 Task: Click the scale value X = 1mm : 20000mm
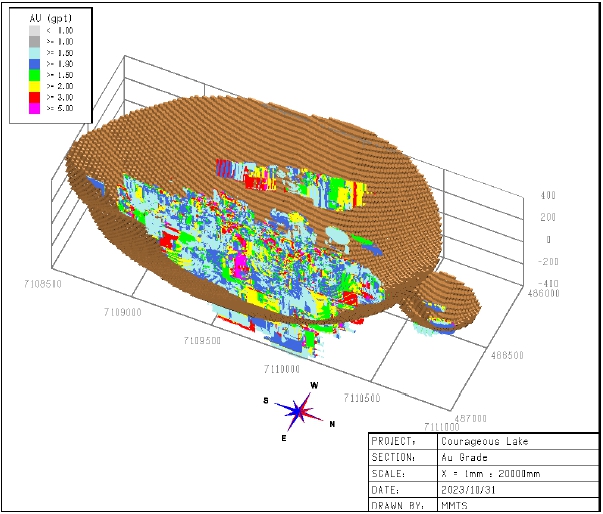489,474
